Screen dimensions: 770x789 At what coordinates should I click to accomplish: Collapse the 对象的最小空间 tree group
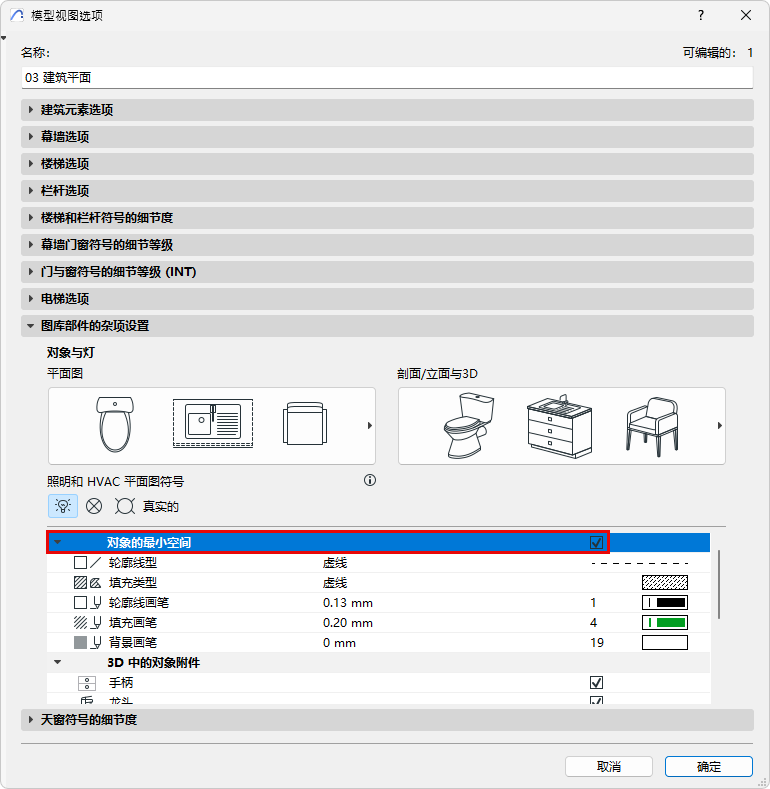coord(58,542)
